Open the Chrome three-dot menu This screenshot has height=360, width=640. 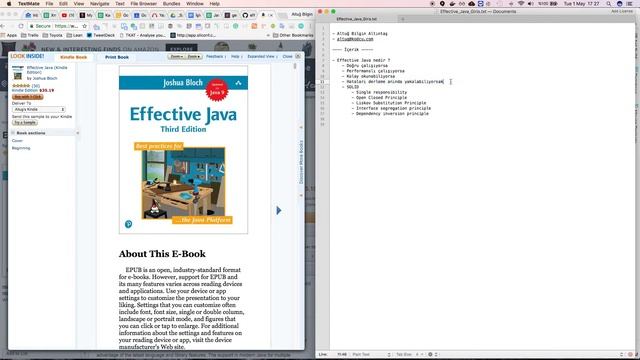click(310, 26)
